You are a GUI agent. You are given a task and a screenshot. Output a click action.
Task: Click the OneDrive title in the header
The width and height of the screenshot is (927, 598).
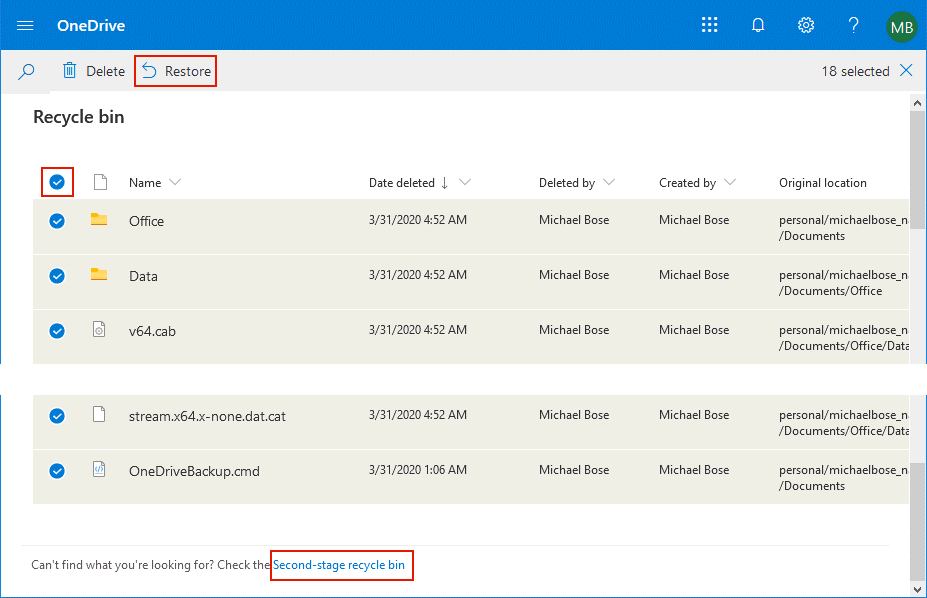(x=91, y=25)
